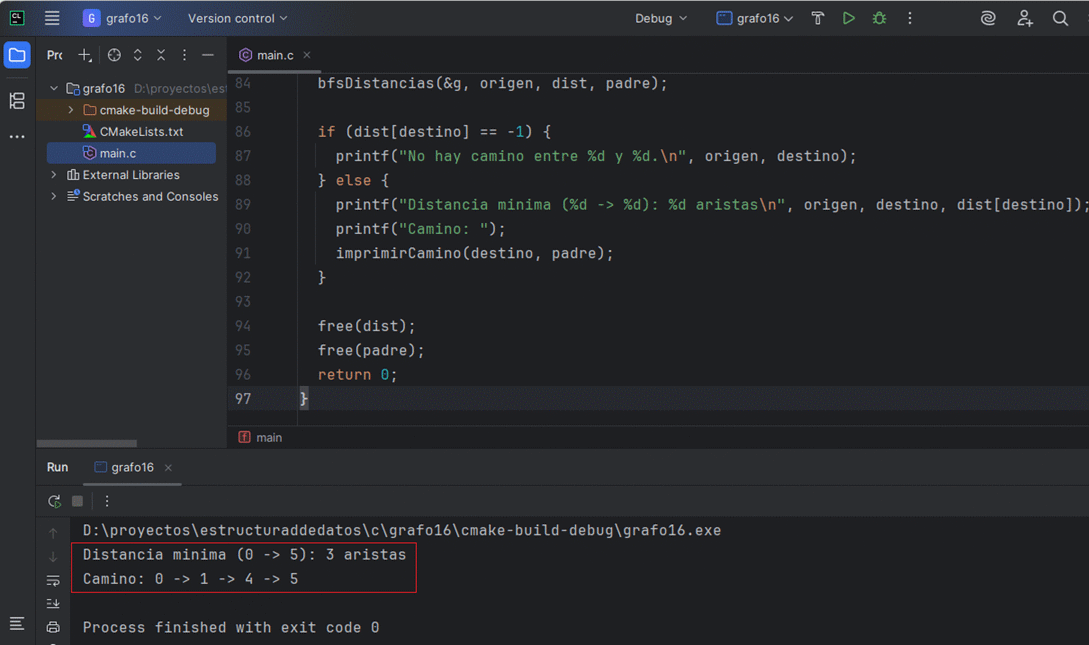Open the main hamburger menu

[x=52, y=18]
